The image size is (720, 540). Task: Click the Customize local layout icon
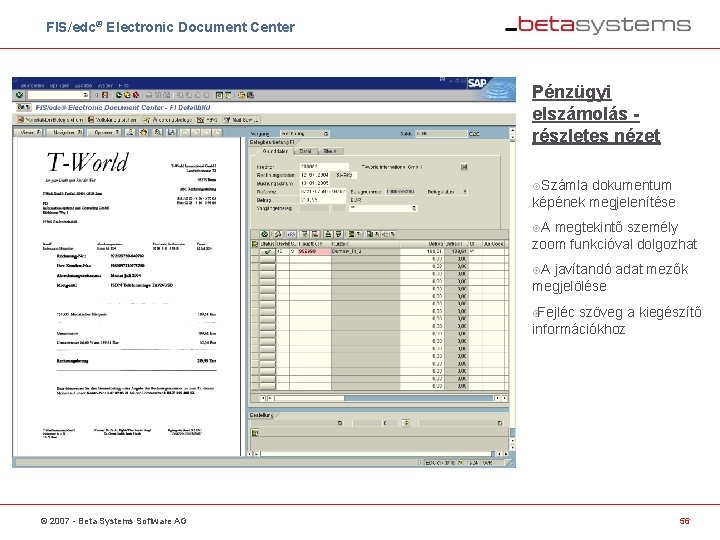coord(250,95)
